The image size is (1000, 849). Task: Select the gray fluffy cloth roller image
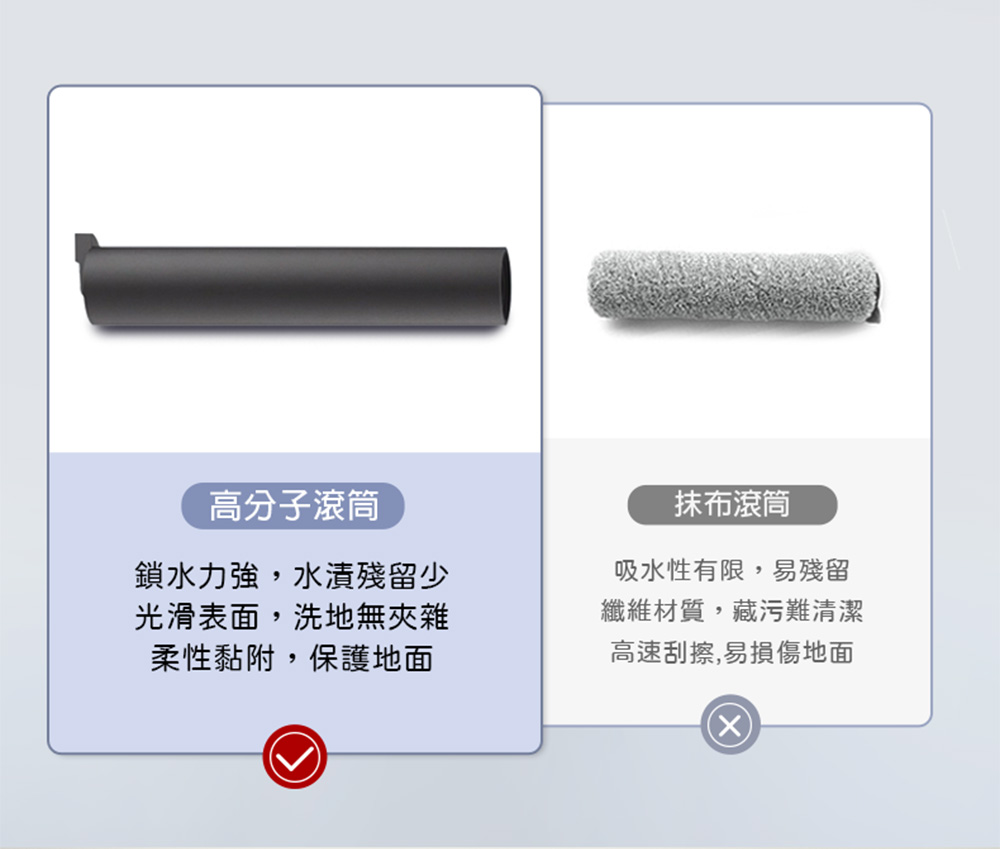[x=734, y=286]
